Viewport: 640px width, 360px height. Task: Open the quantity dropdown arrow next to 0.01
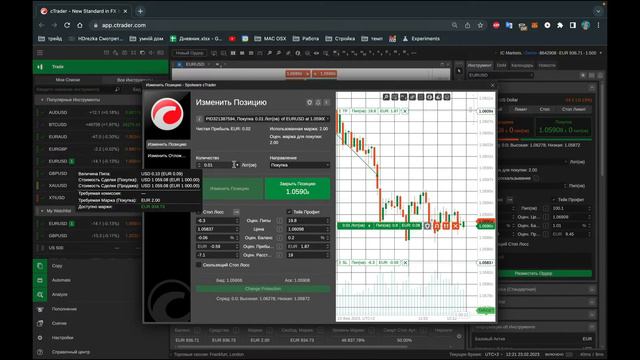(237, 165)
